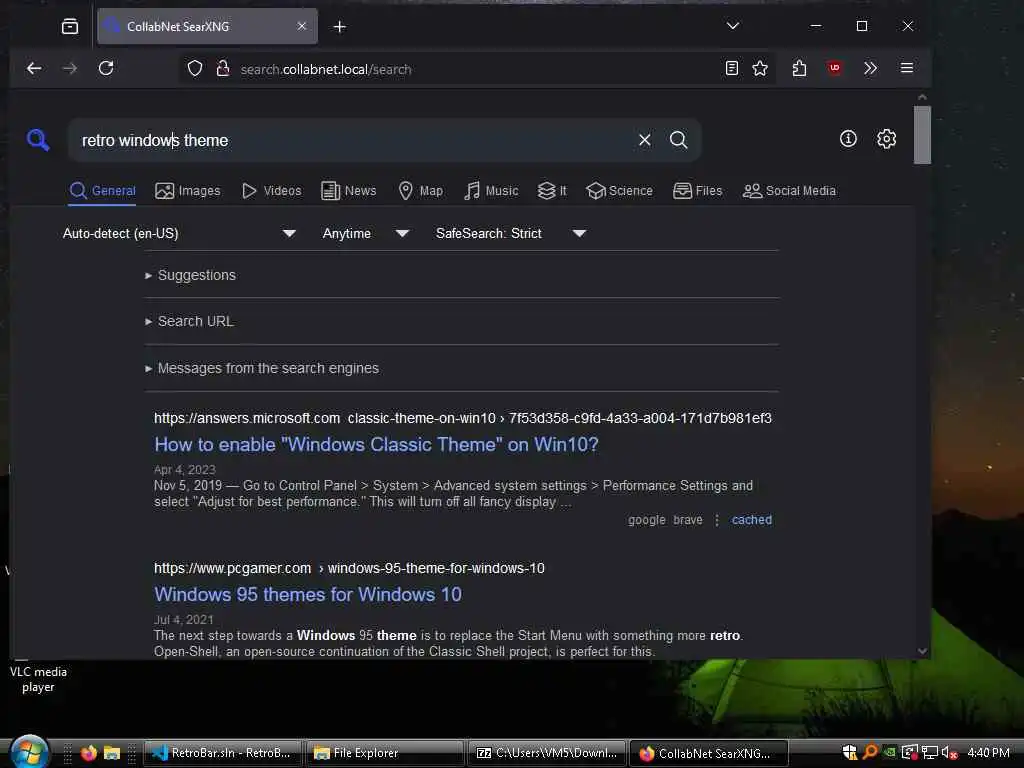Bookmark this page with the star
This screenshot has width=1024, height=768.
pos(760,68)
